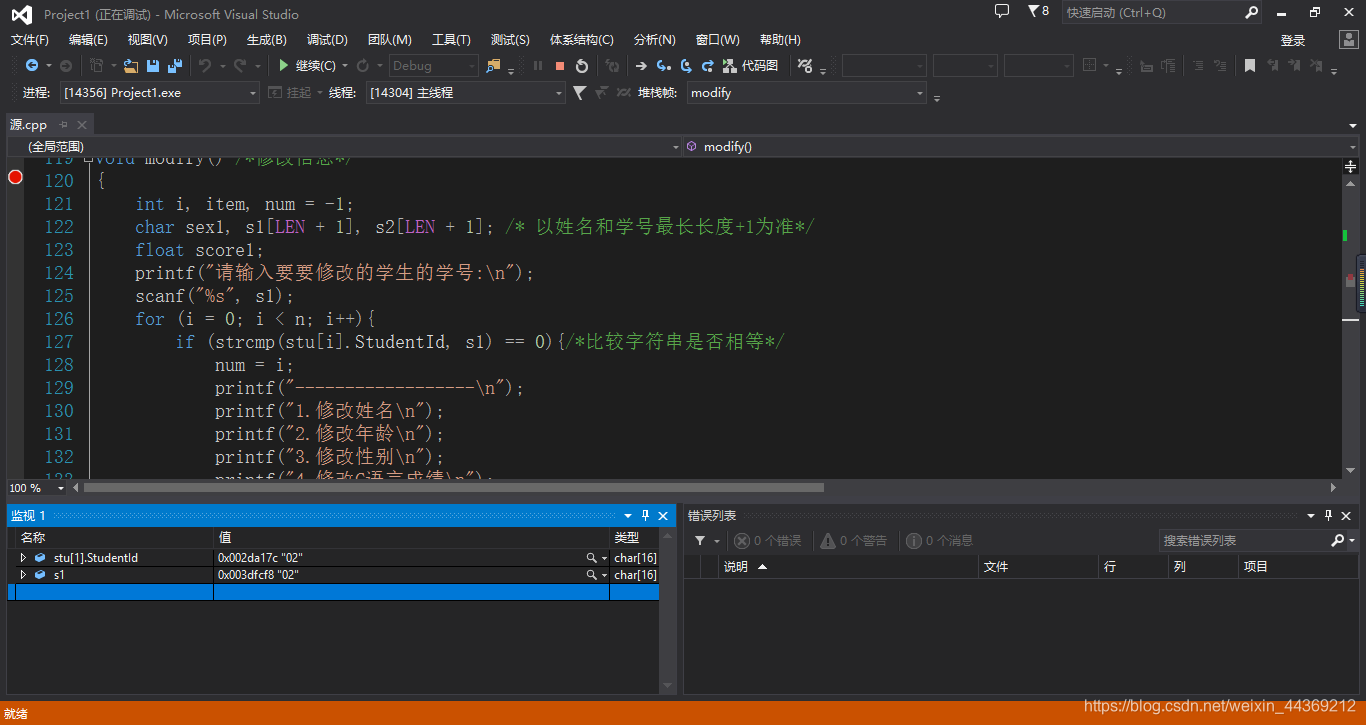Pin the source 源.cpp tab
Screen dimensions: 1366x725
click(63, 125)
